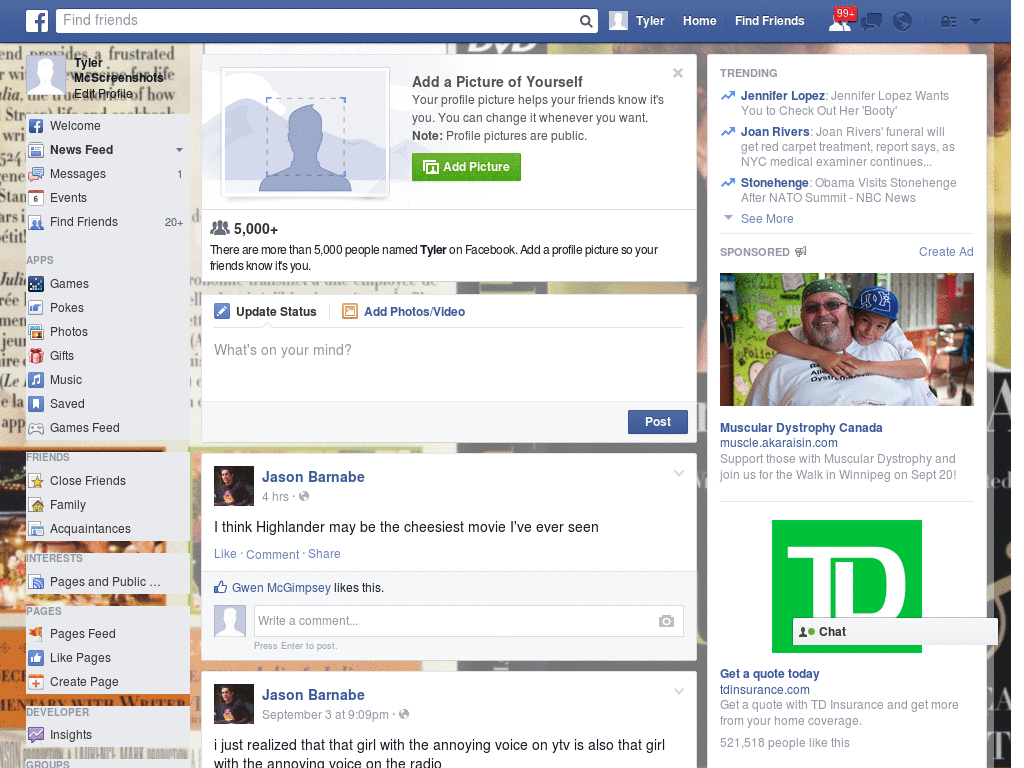Open Get a quote today ad link
This screenshot has height=768, width=1024.
[769, 674]
